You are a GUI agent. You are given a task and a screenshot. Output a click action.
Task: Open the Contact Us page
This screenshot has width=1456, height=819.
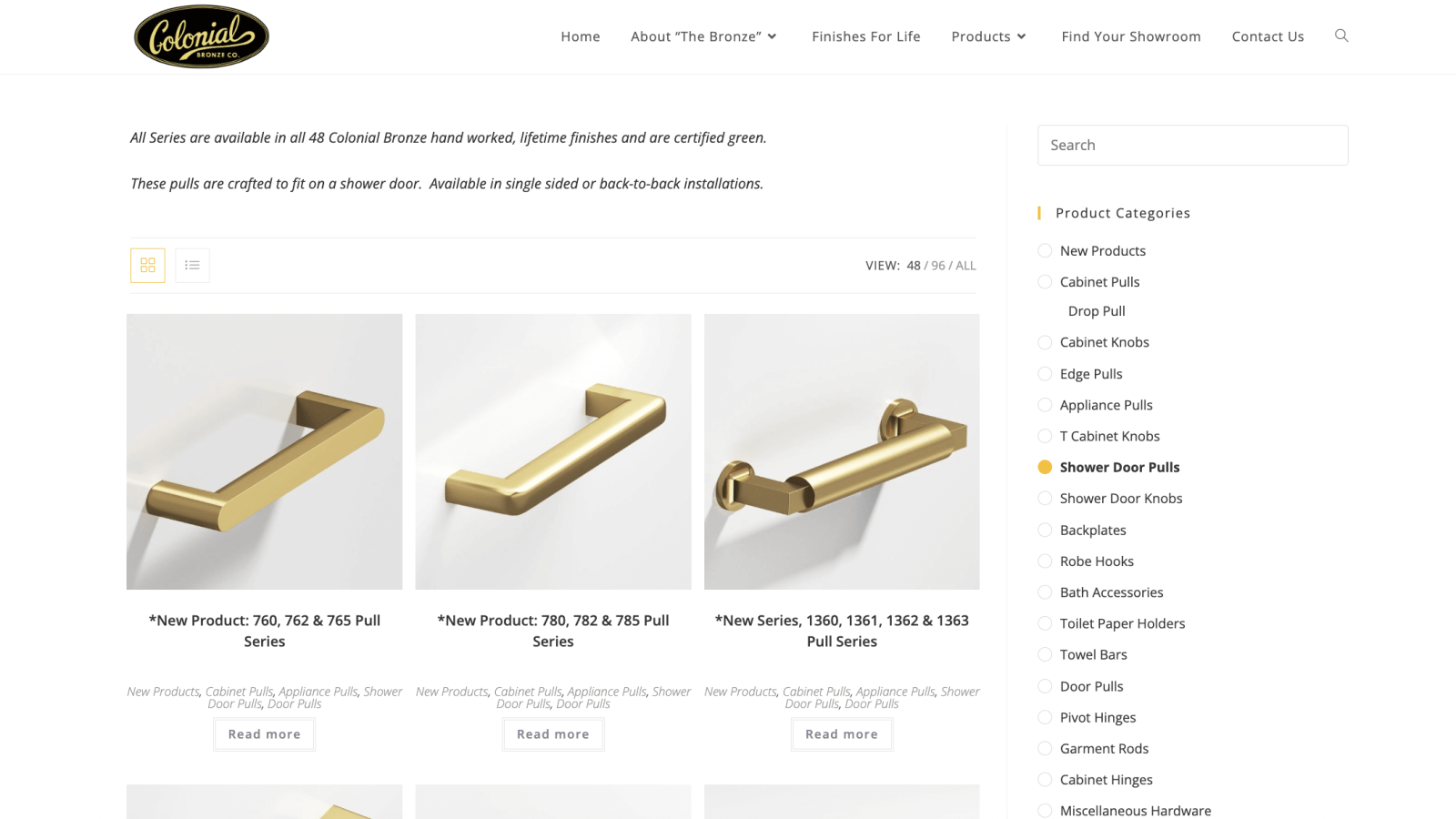click(x=1268, y=36)
